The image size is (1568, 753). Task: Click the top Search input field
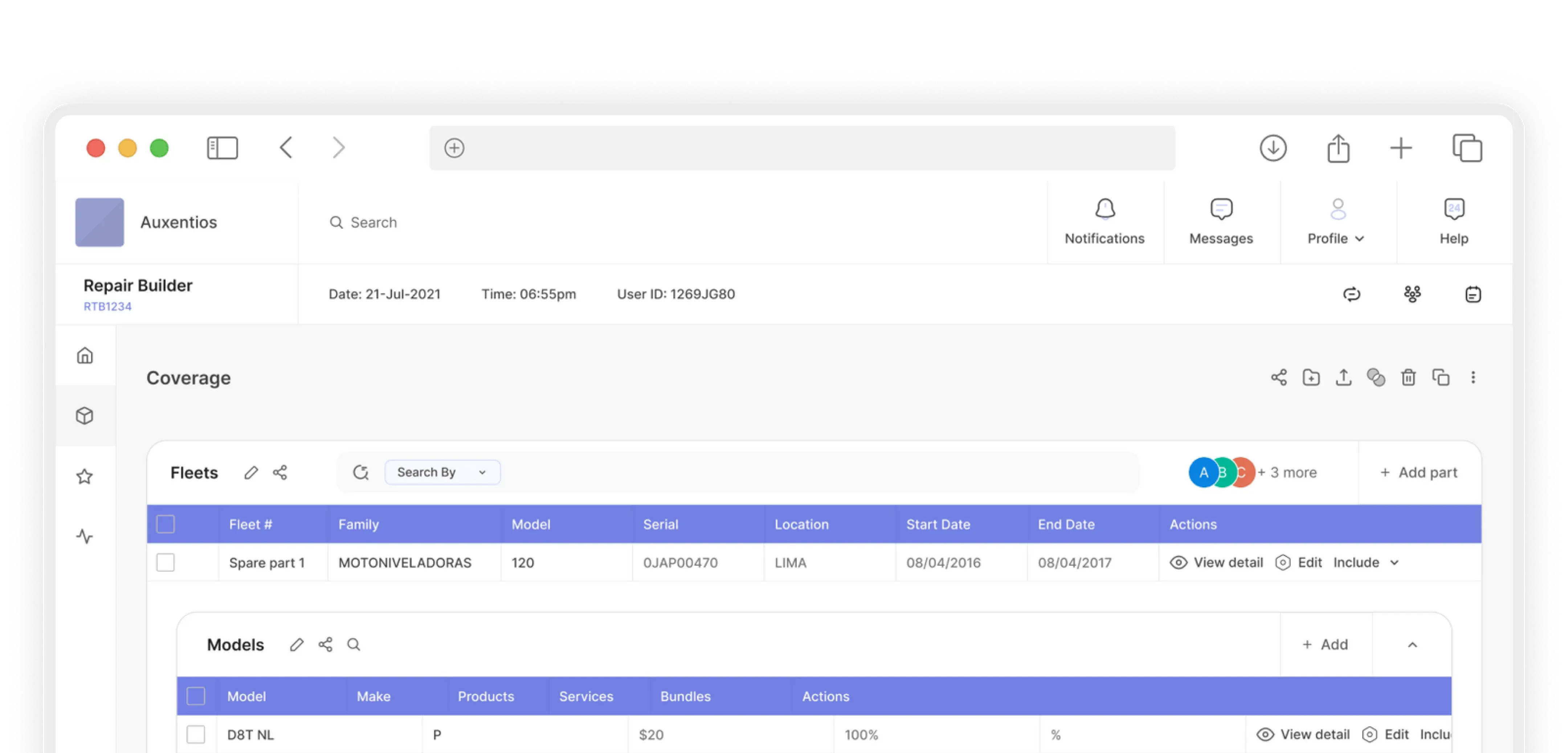tap(374, 222)
